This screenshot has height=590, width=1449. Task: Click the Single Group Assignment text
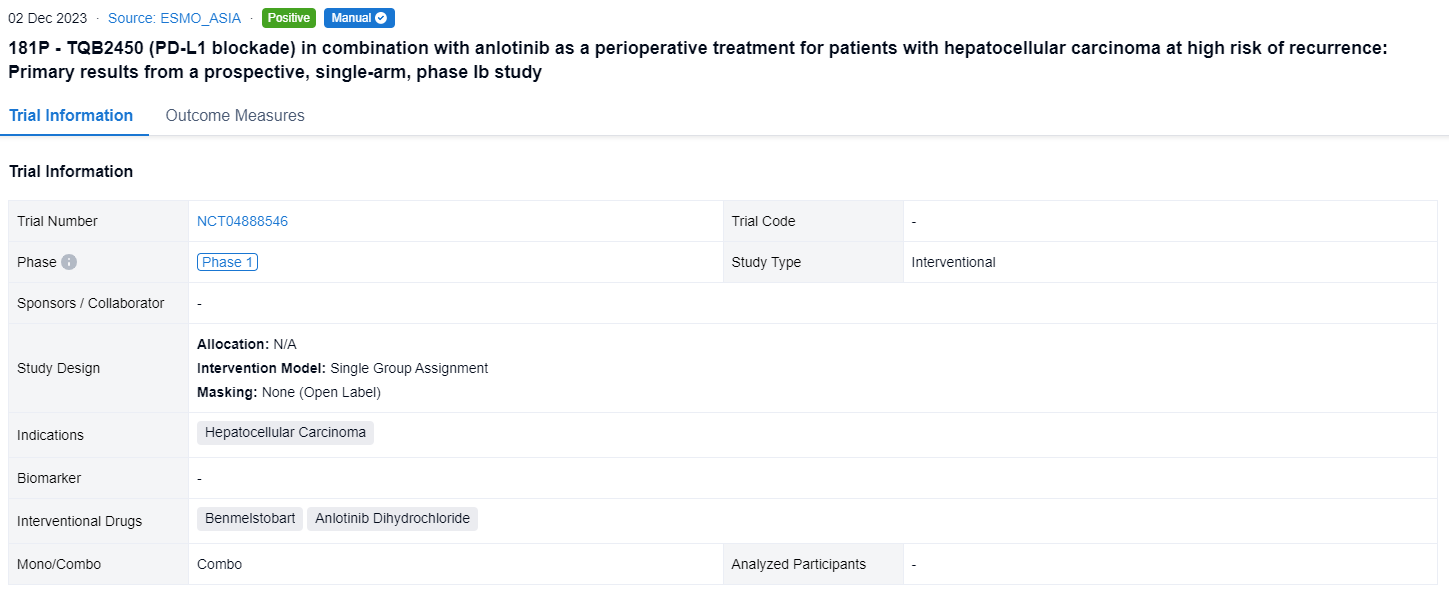[409, 368]
